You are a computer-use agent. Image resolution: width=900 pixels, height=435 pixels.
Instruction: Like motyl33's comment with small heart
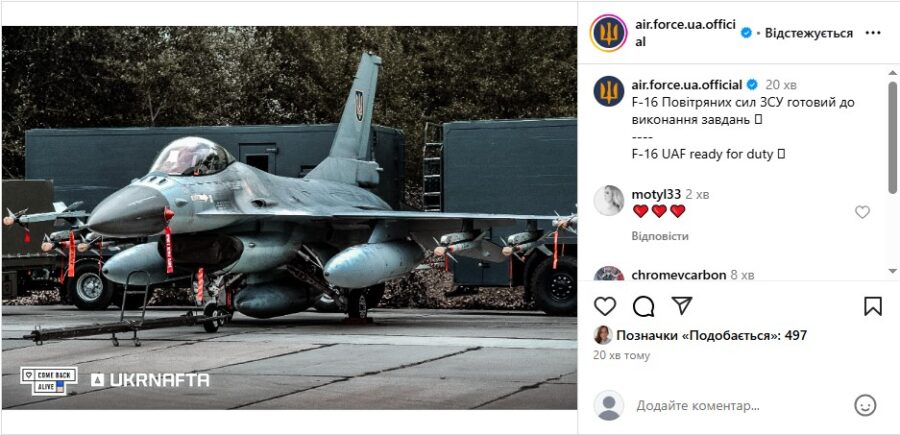pos(862,212)
